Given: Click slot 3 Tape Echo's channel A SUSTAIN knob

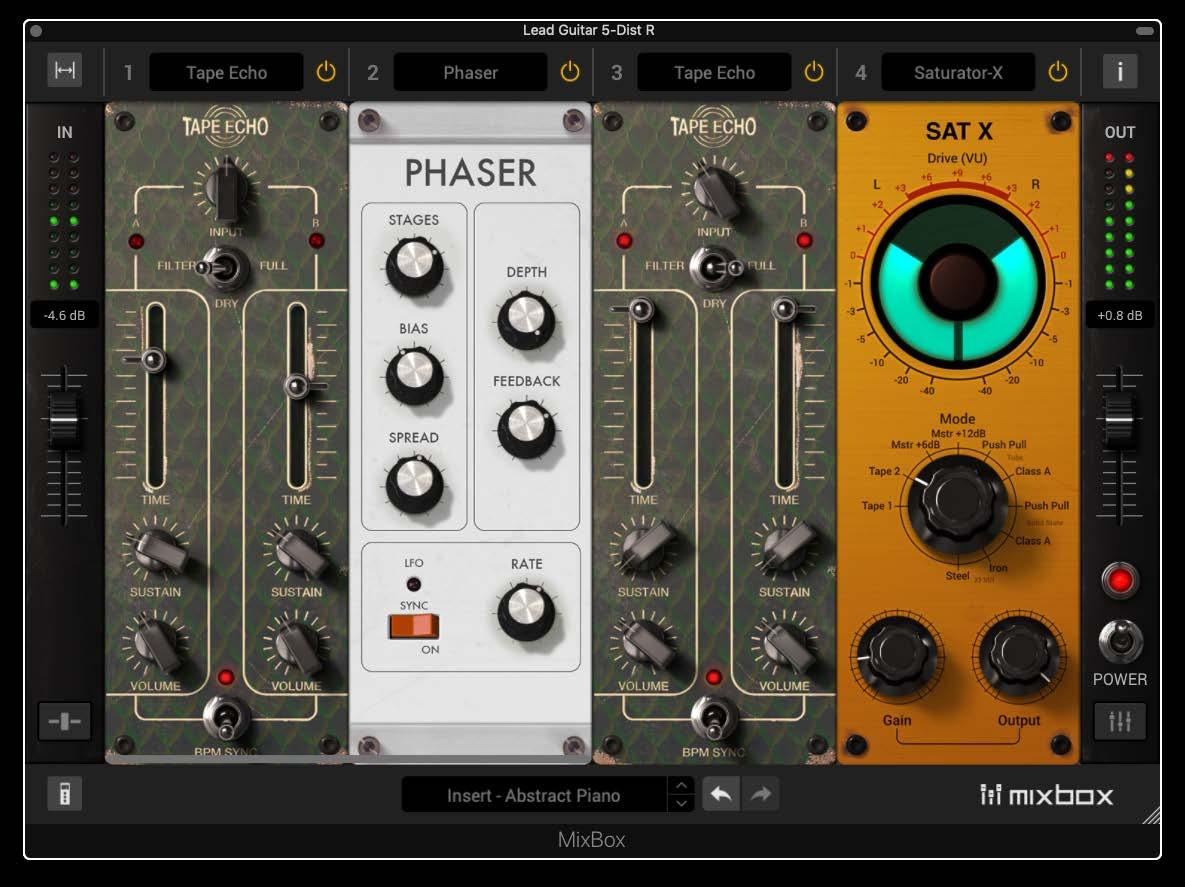Looking at the screenshot, I should coord(644,550).
